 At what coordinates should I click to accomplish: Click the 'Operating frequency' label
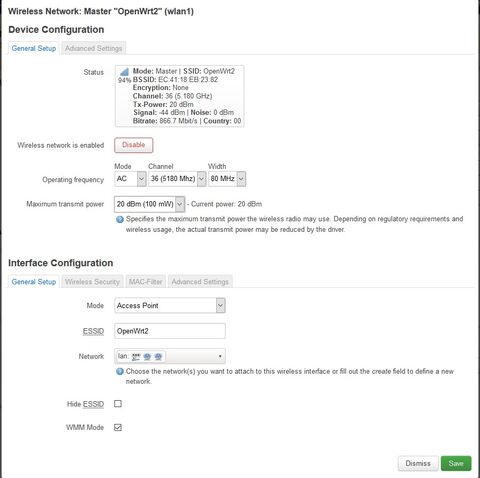(x=73, y=180)
